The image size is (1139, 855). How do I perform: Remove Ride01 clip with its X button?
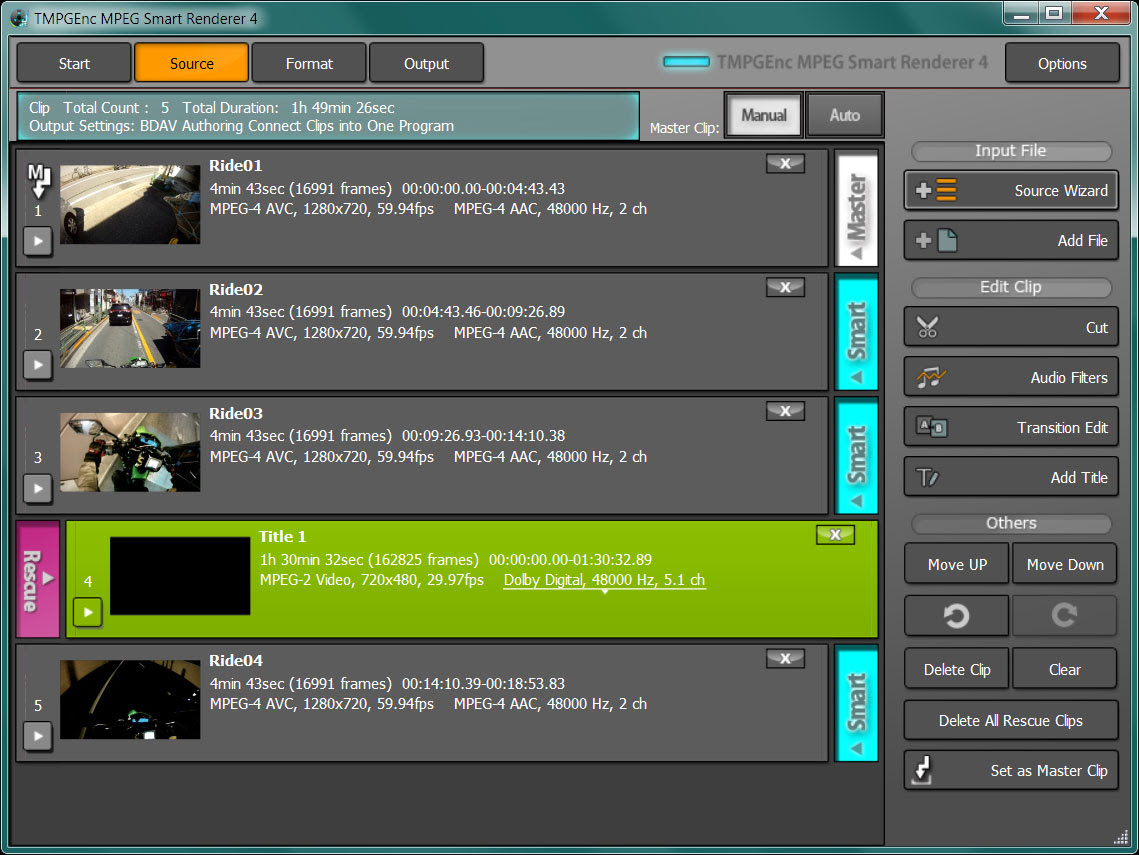tap(785, 163)
